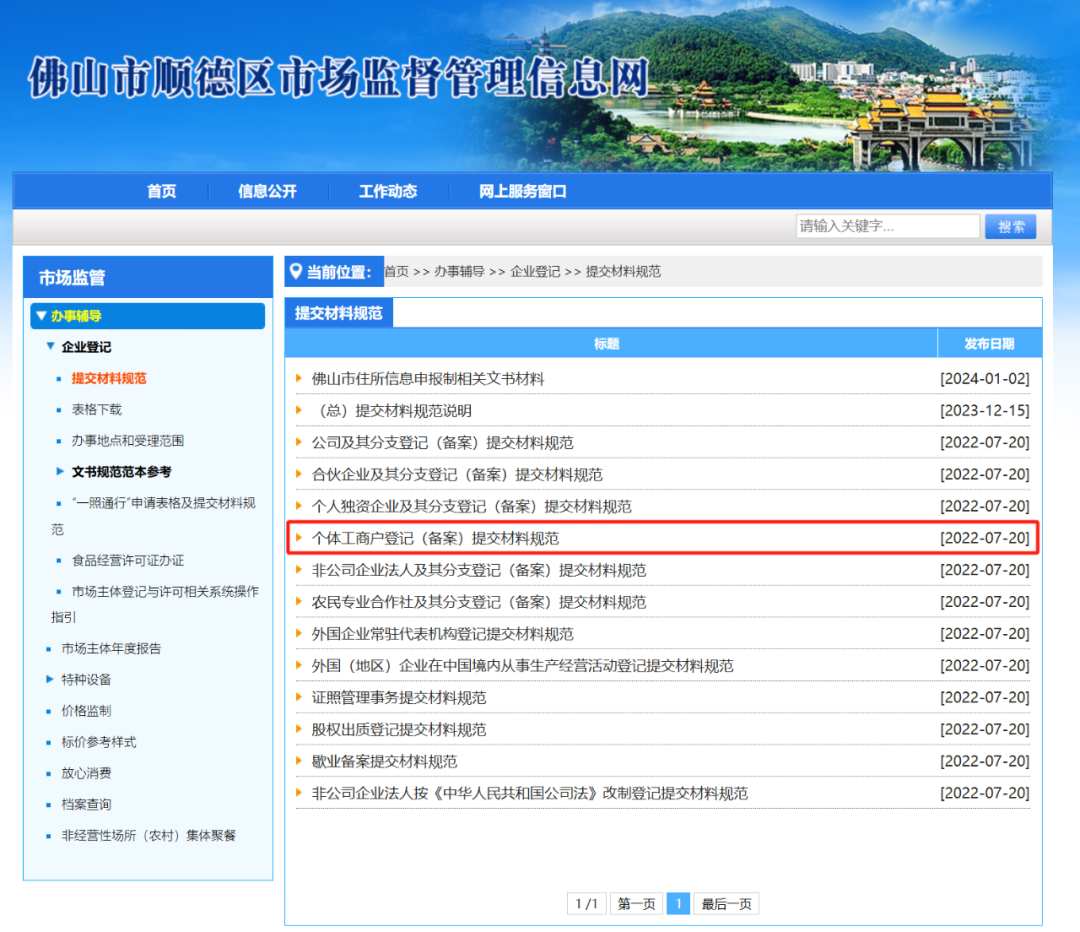Image resolution: width=1080 pixels, height=932 pixels.
Task: Click the orange arrow beside 歇业备案提交材料规范
Action: pos(299,760)
